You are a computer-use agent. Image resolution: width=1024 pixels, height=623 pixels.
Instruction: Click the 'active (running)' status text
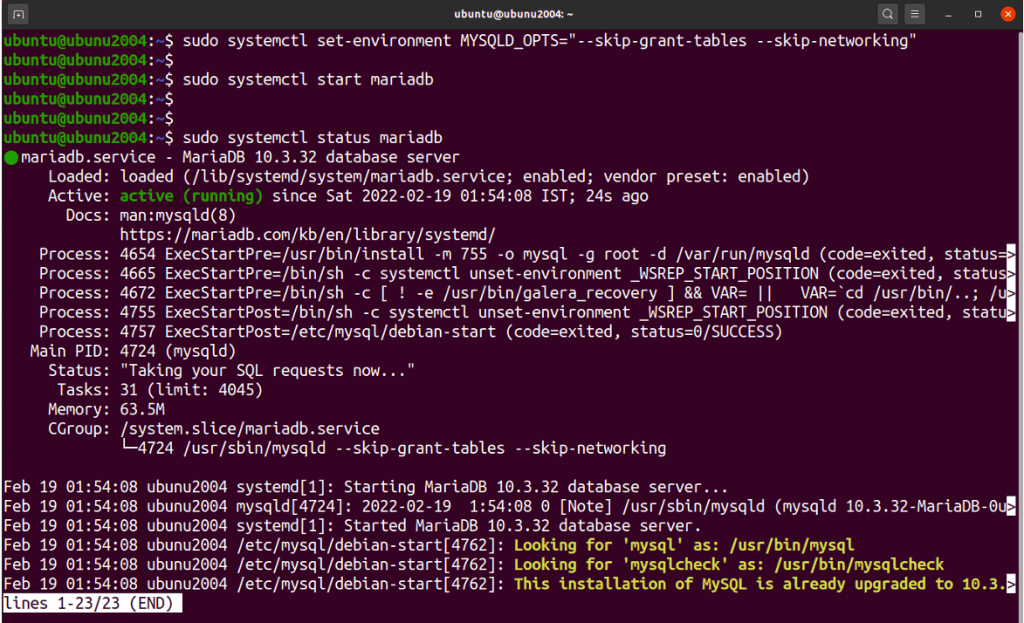tap(190, 196)
